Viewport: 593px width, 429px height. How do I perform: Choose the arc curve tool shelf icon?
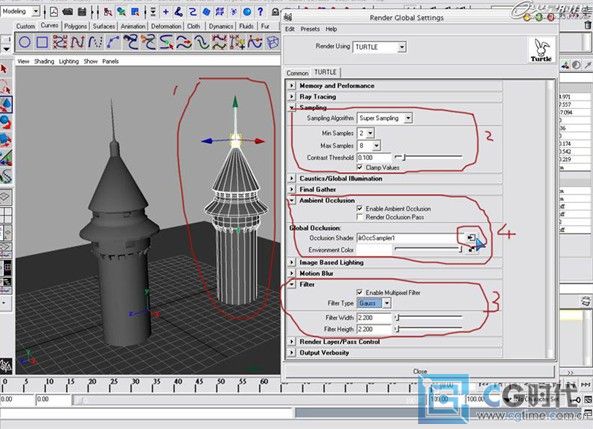click(113, 42)
